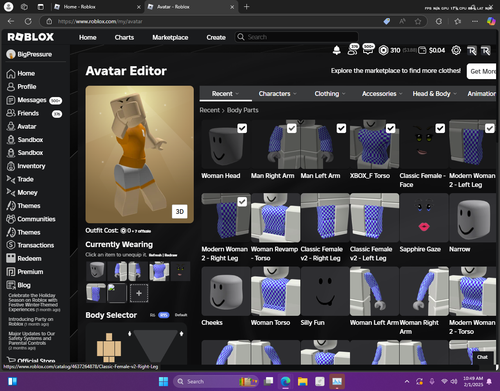Open Microsoft Edge from the taskbar

(285, 381)
